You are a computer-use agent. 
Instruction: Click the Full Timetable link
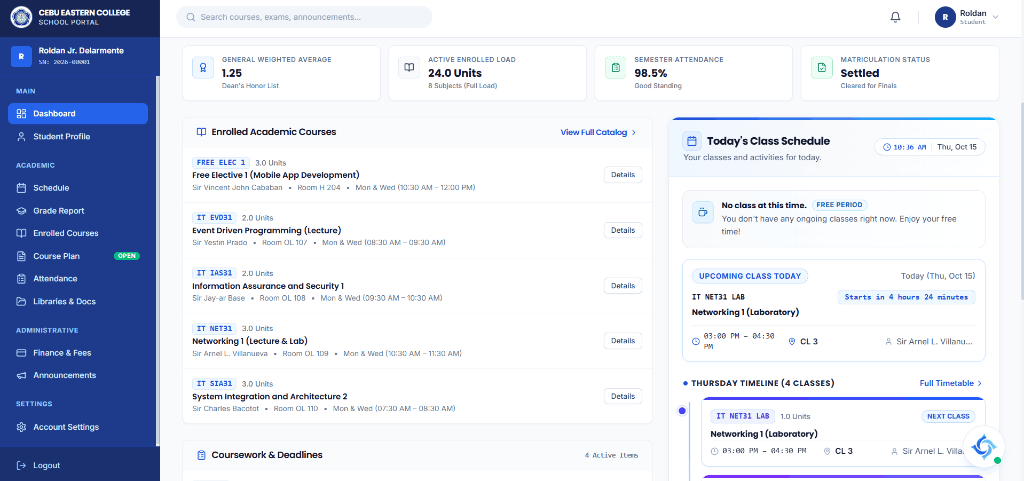point(950,383)
